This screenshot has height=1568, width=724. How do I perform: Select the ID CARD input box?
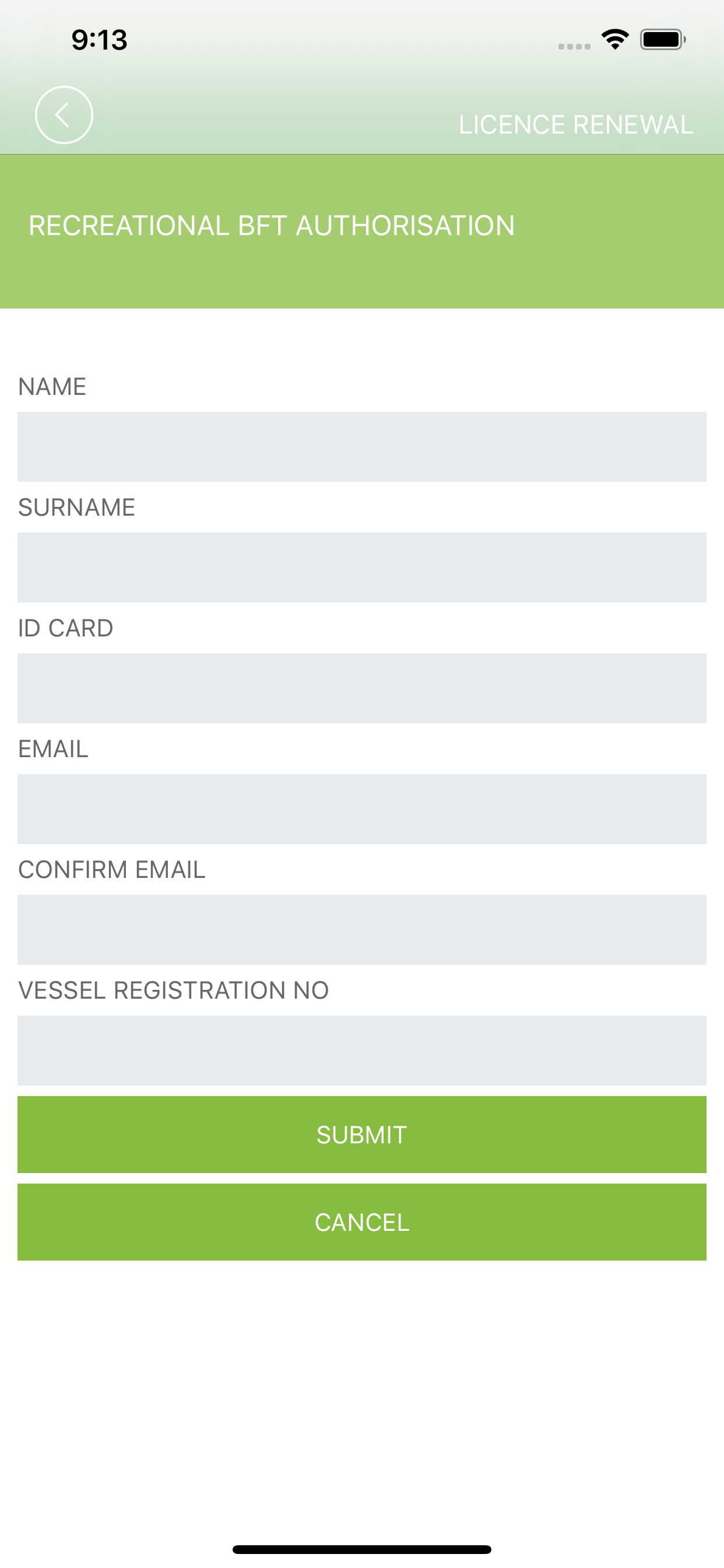click(x=362, y=688)
